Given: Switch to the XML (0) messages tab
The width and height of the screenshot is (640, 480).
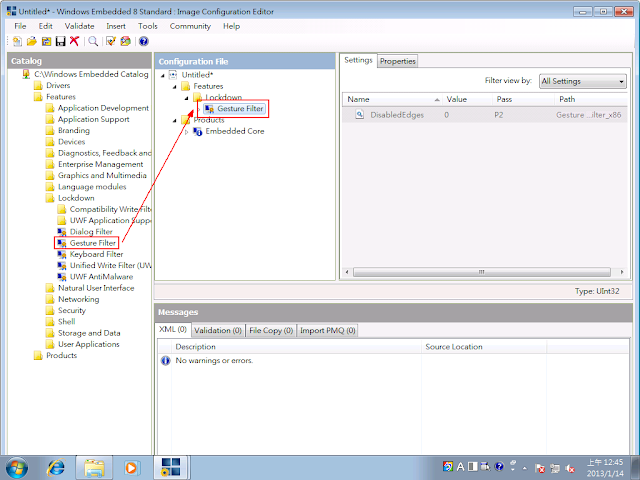Looking at the screenshot, I should point(173,329).
